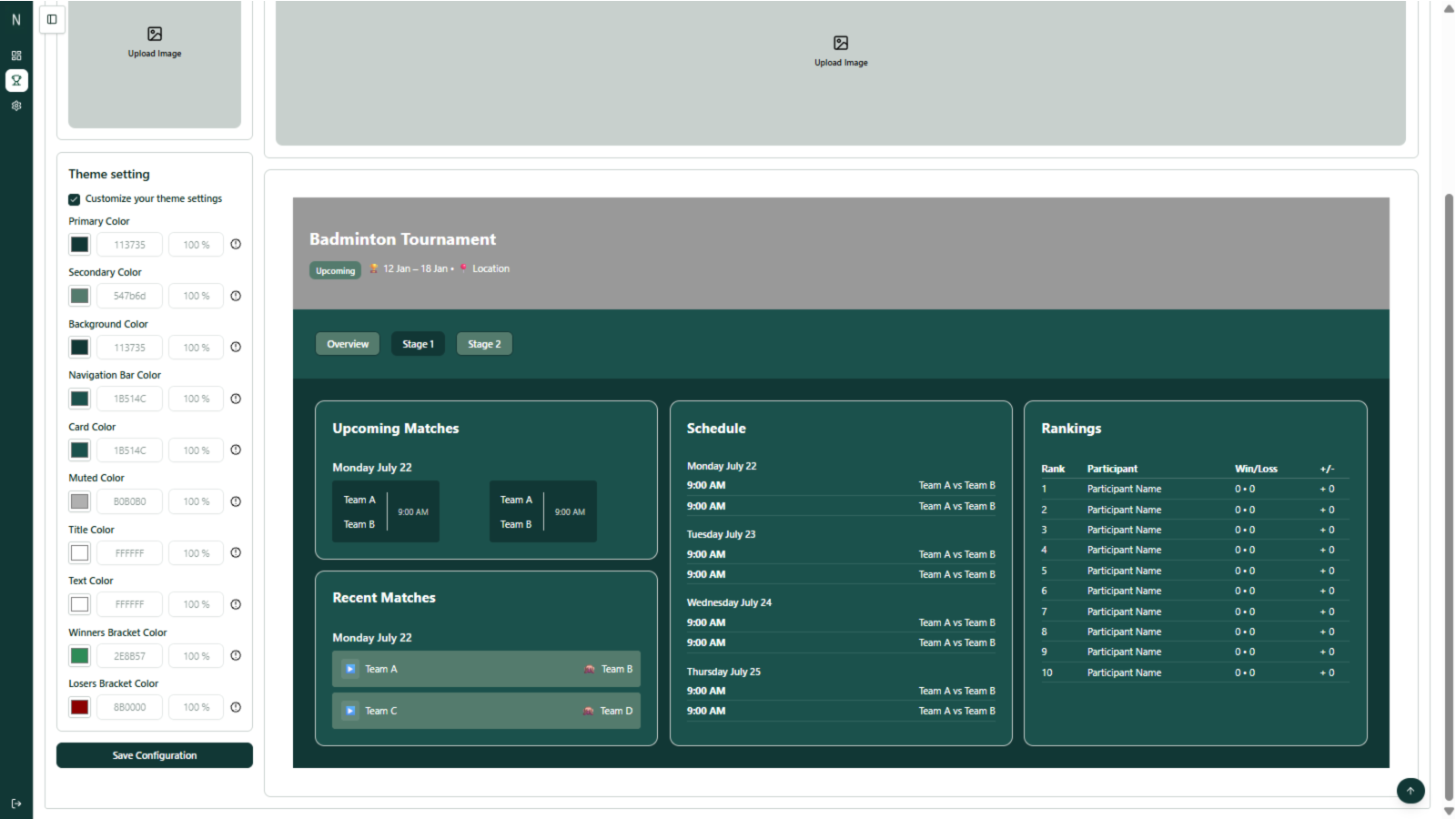Click the Upcoming status badge
The height and width of the screenshot is (819, 1456).
335,270
